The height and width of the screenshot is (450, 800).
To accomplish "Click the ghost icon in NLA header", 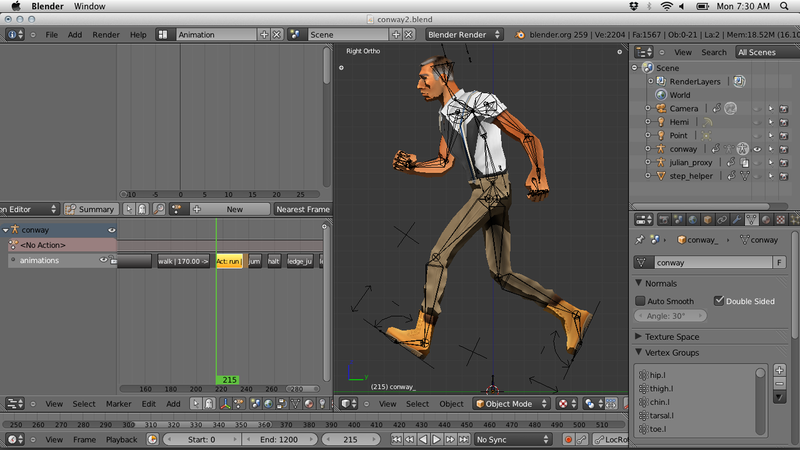I will click(209, 404).
